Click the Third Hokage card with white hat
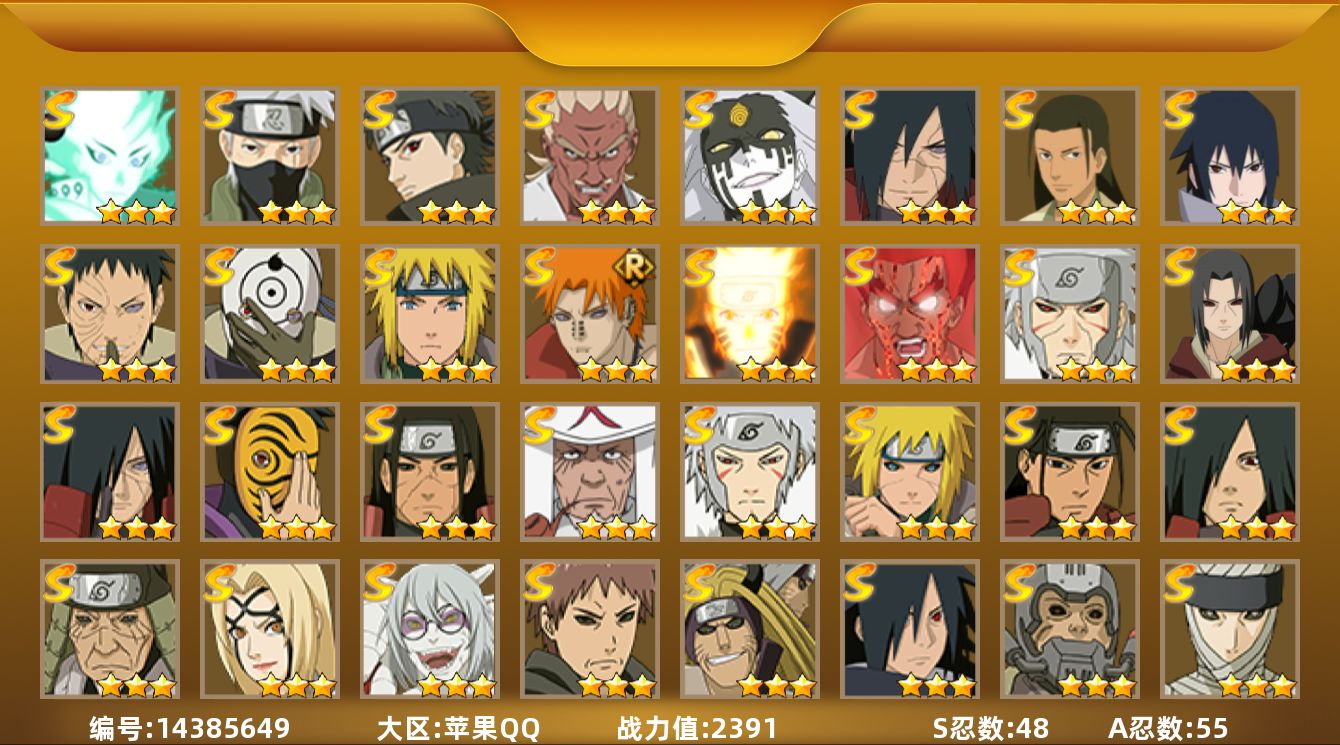The image size is (1340, 745). click(x=590, y=471)
